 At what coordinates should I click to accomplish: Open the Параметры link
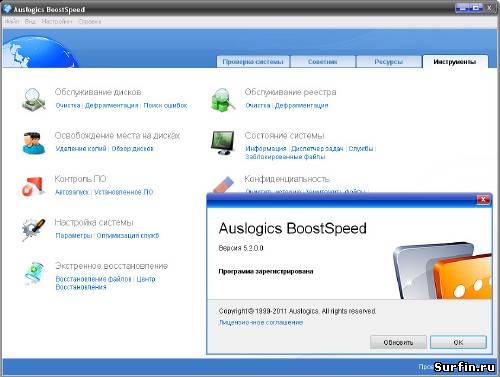pos(74,236)
